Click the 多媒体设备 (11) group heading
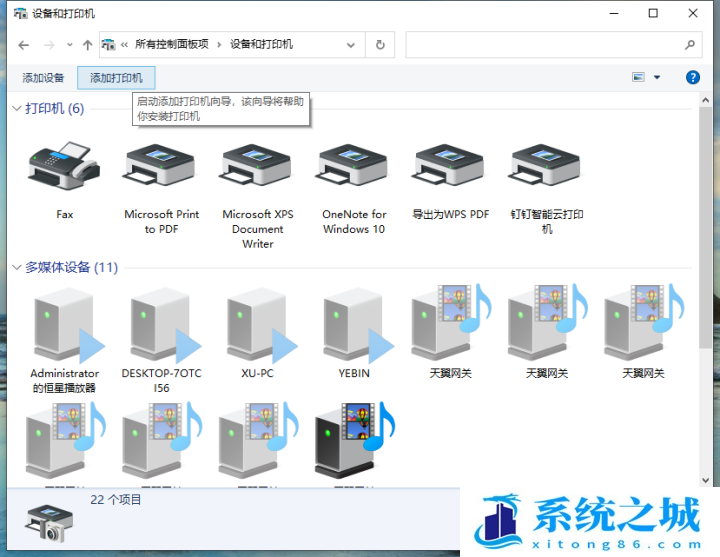 [72, 267]
